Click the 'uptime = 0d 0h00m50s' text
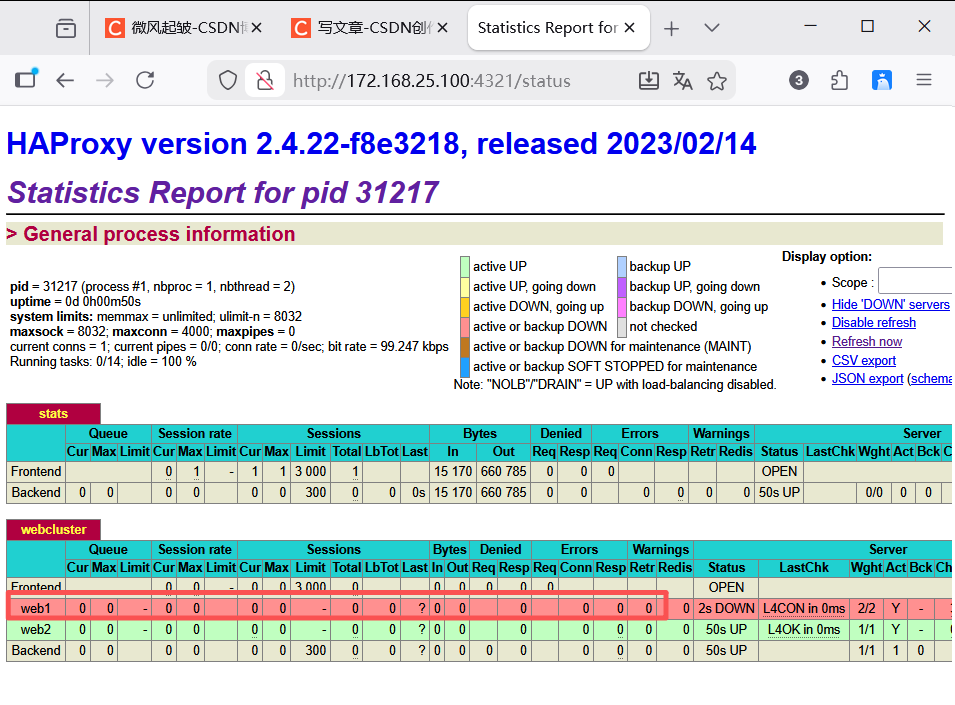Image resolution: width=955 pixels, height=705 pixels. [x=76, y=301]
